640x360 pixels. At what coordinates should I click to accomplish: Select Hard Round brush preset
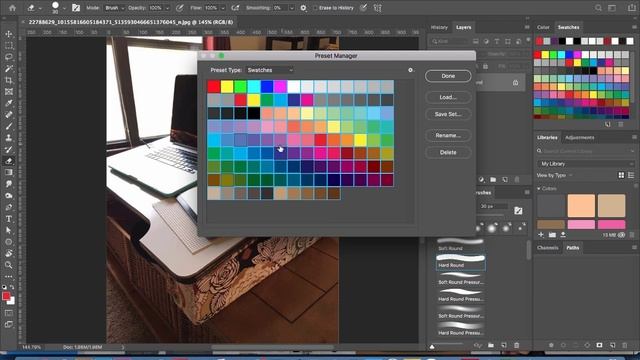[461, 262]
